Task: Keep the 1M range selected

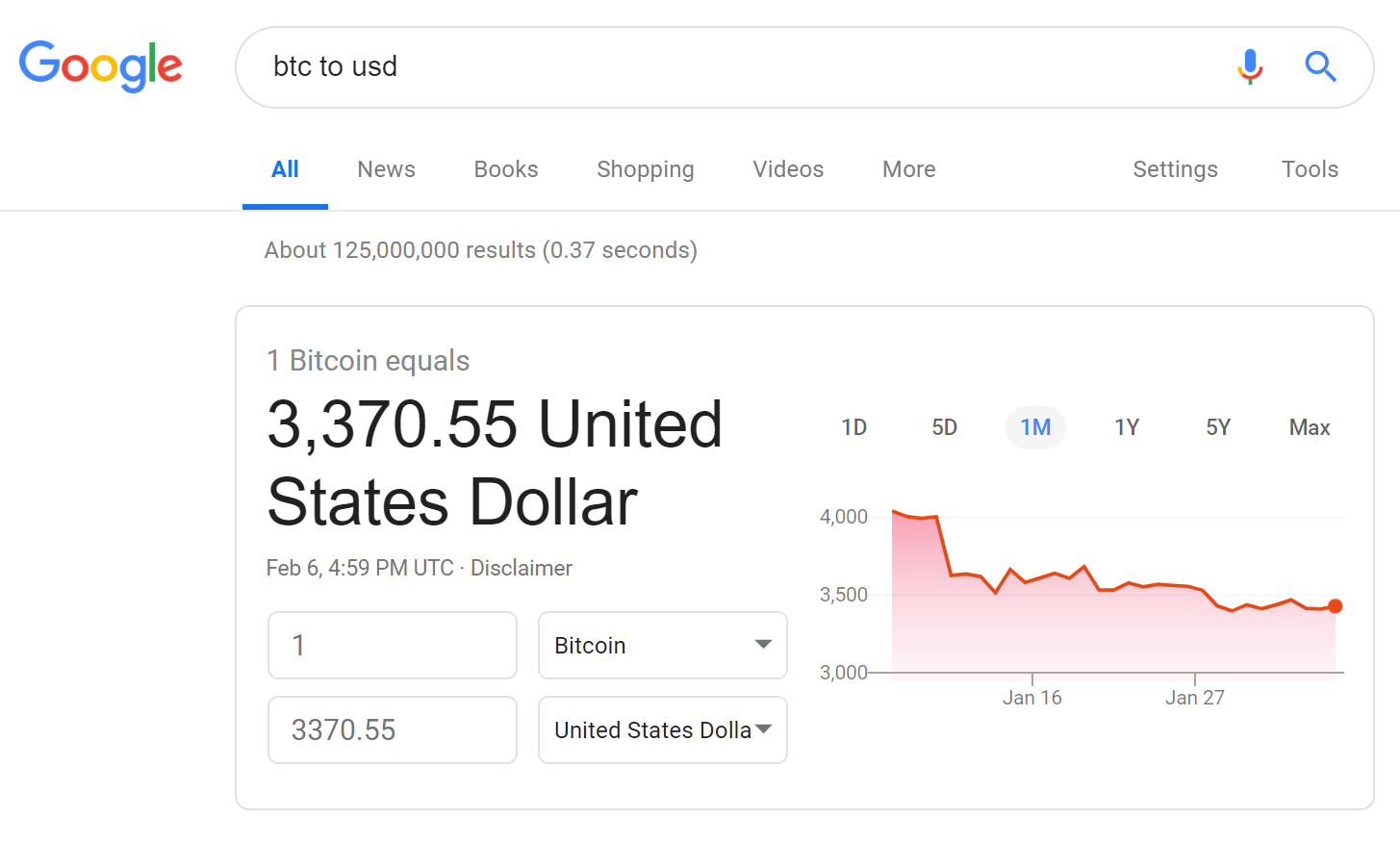Action: pos(1035,426)
